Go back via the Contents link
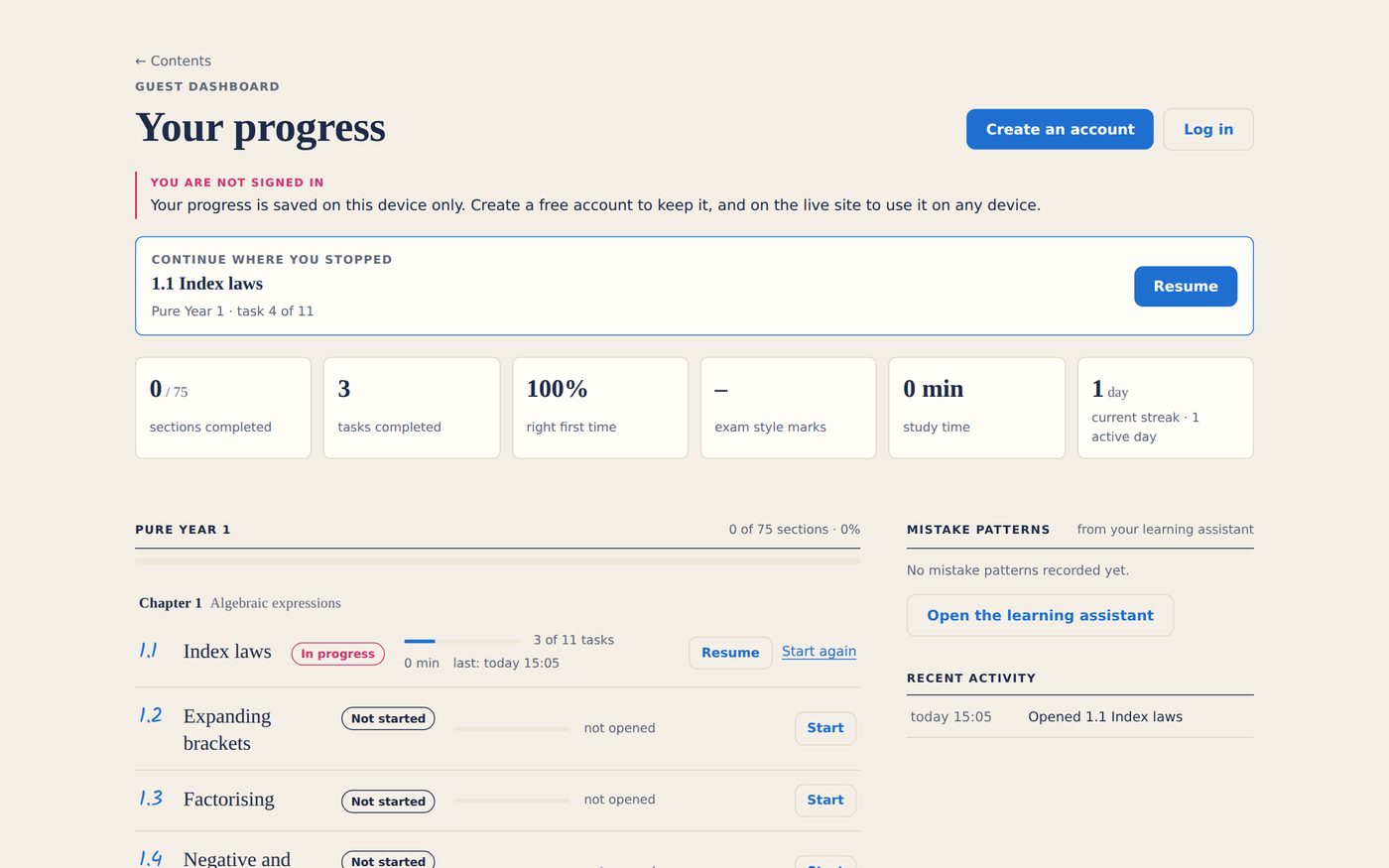Viewport: 1389px width, 868px height. (x=173, y=61)
